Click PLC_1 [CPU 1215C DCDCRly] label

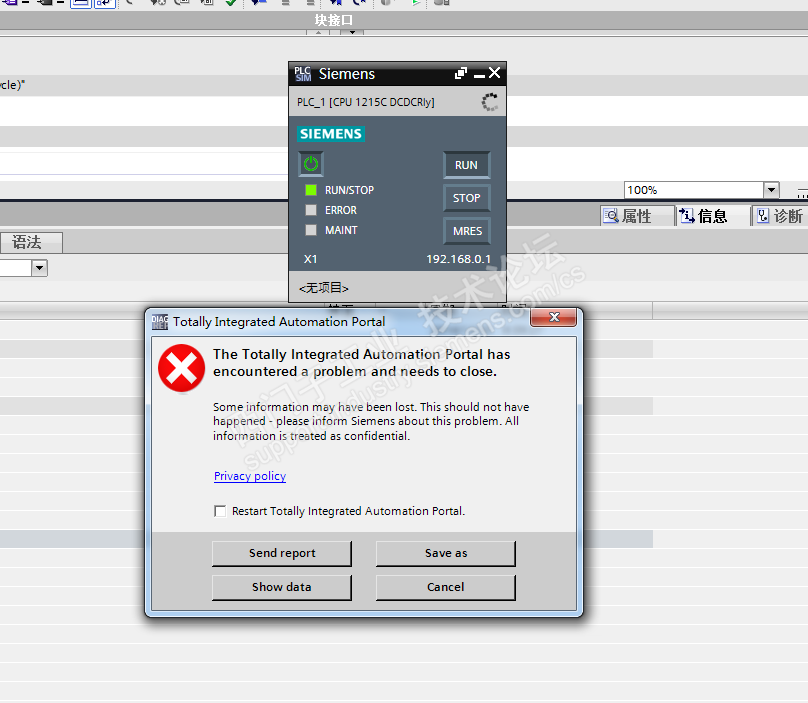point(365,102)
